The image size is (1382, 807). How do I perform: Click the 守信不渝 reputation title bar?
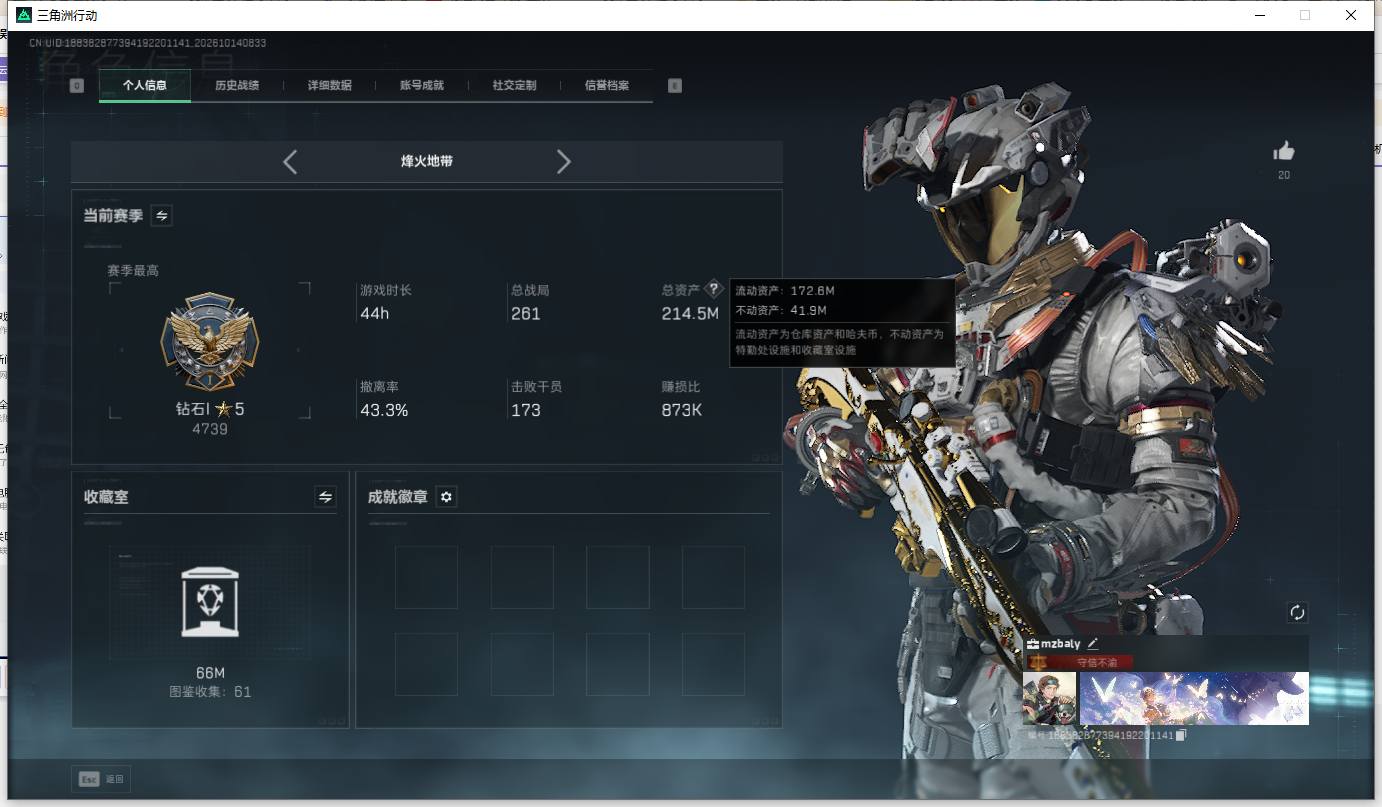pyautogui.click(x=1081, y=662)
